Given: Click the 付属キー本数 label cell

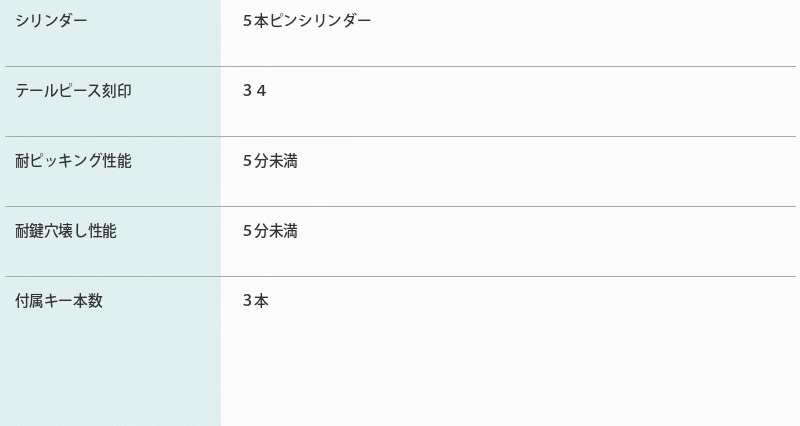Looking at the screenshot, I should coord(59,301).
